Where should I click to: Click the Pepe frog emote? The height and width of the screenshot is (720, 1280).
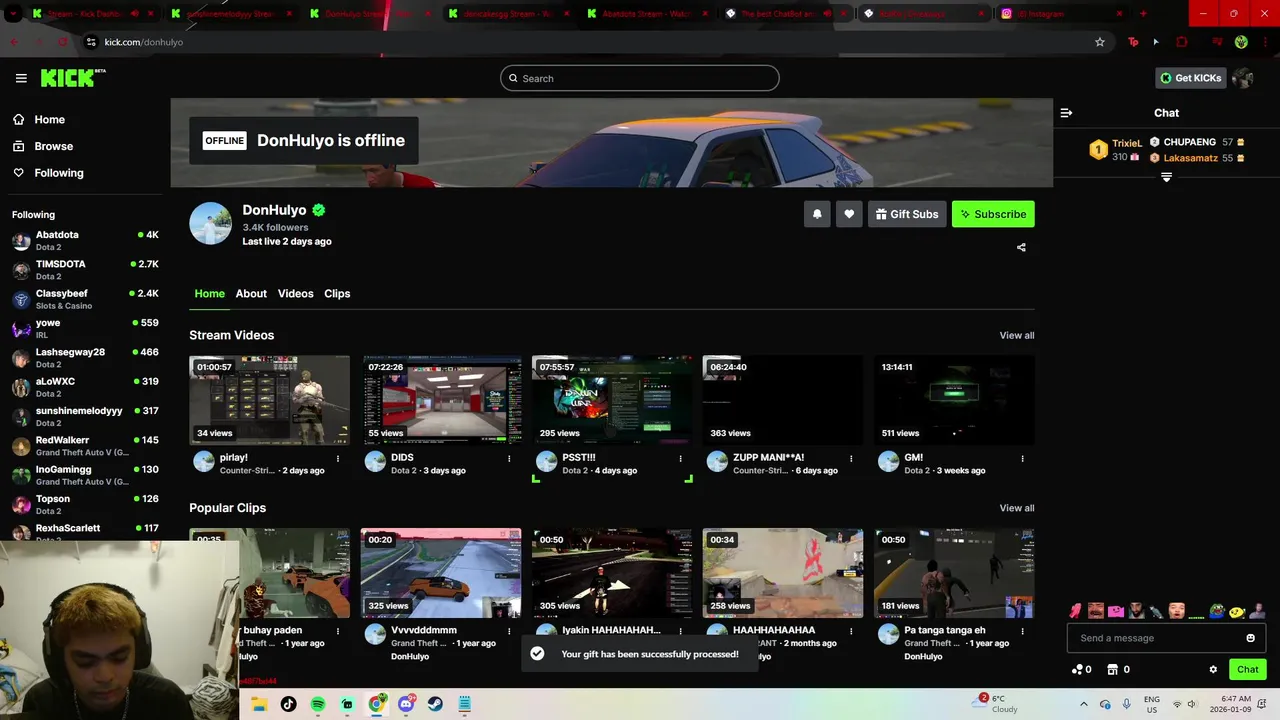(1217, 611)
